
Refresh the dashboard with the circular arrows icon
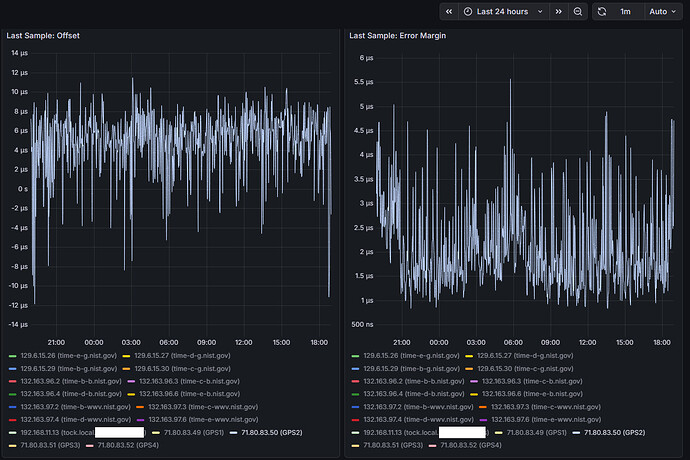tap(602, 12)
